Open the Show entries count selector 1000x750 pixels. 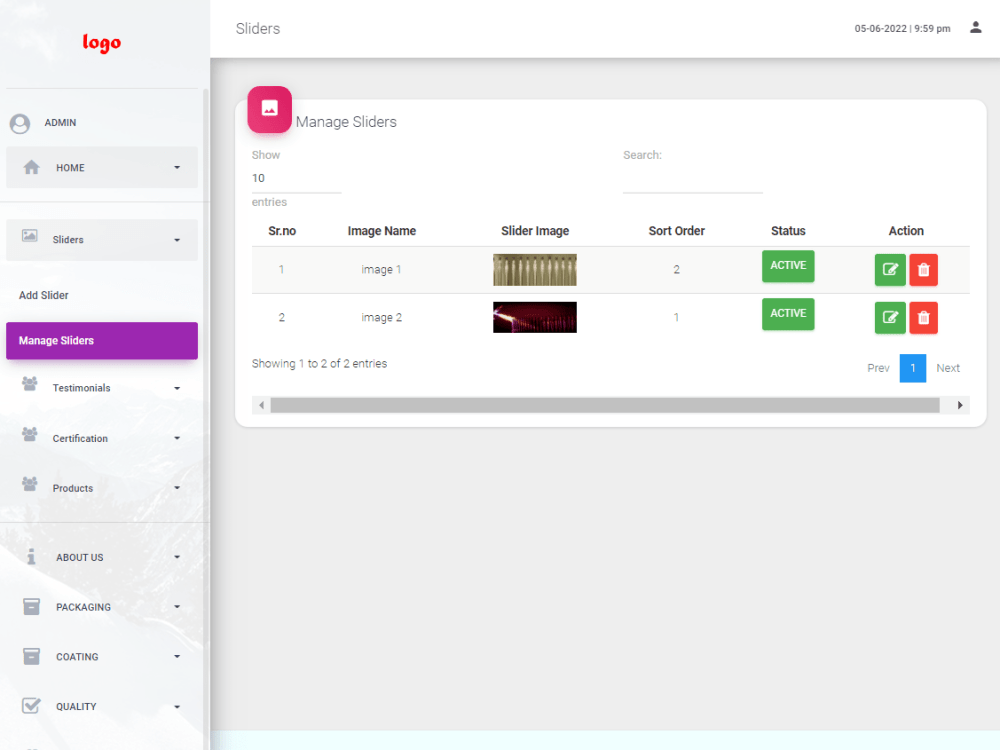click(x=297, y=179)
